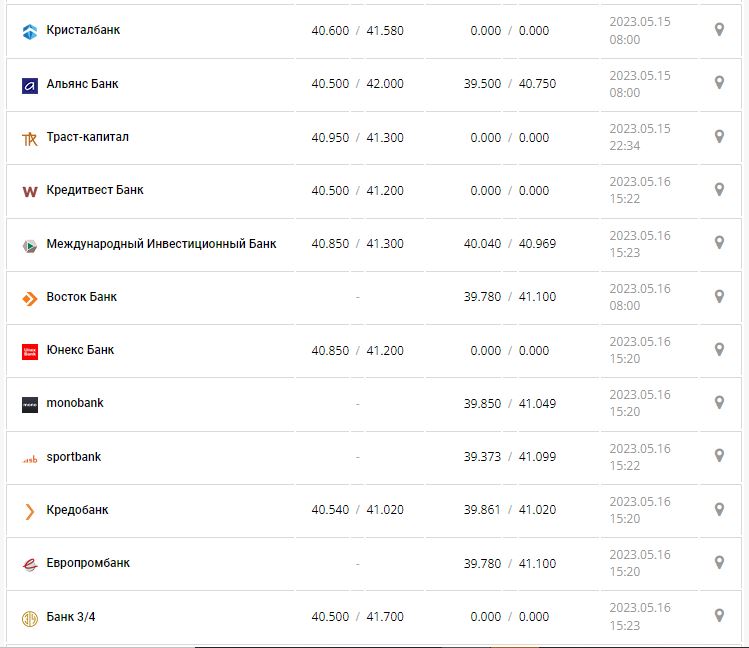Open the Международный Инвестиционный Банк link

click(x=161, y=244)
